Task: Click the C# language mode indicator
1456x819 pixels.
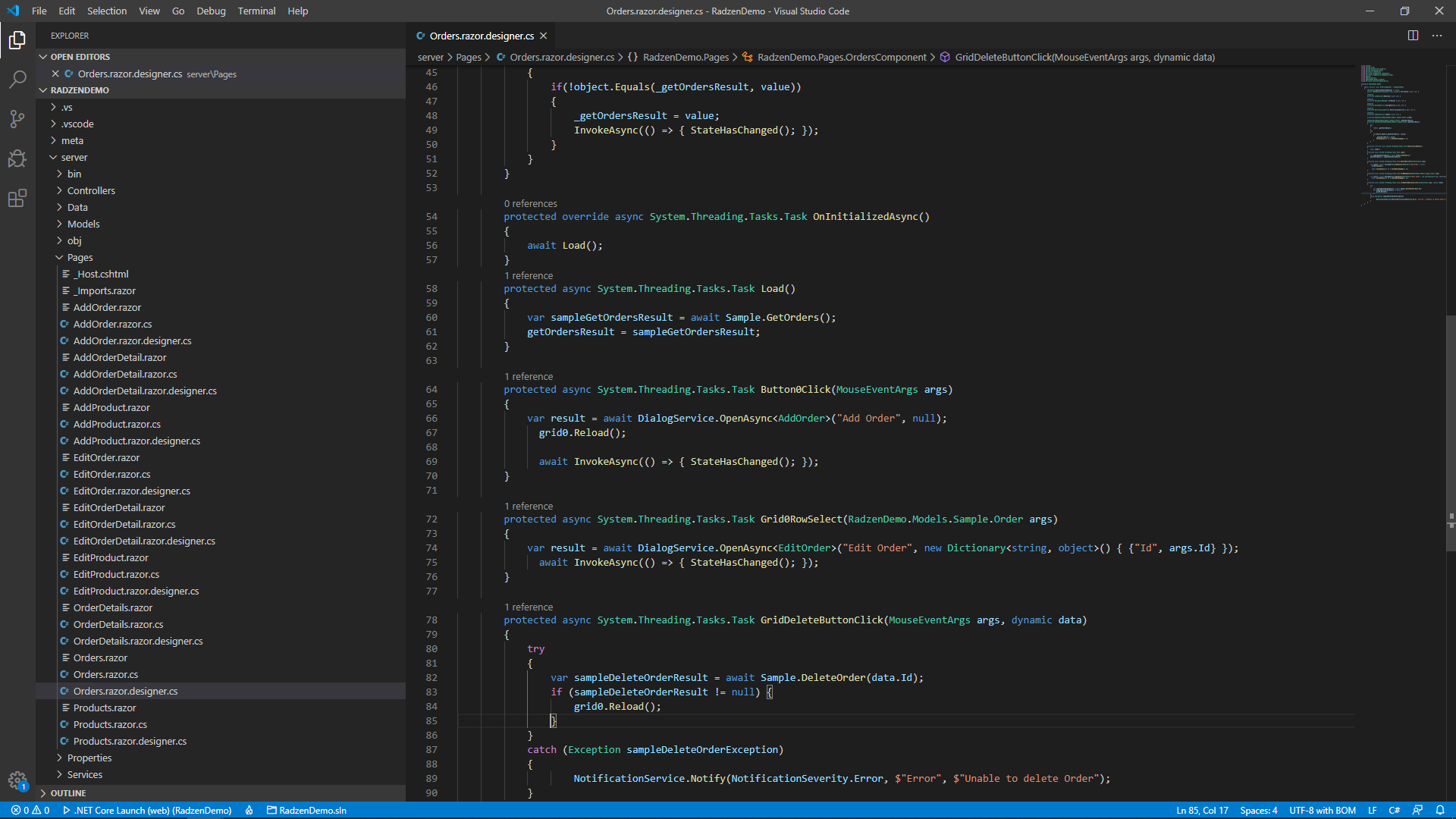Action: tap(1394, 810)
